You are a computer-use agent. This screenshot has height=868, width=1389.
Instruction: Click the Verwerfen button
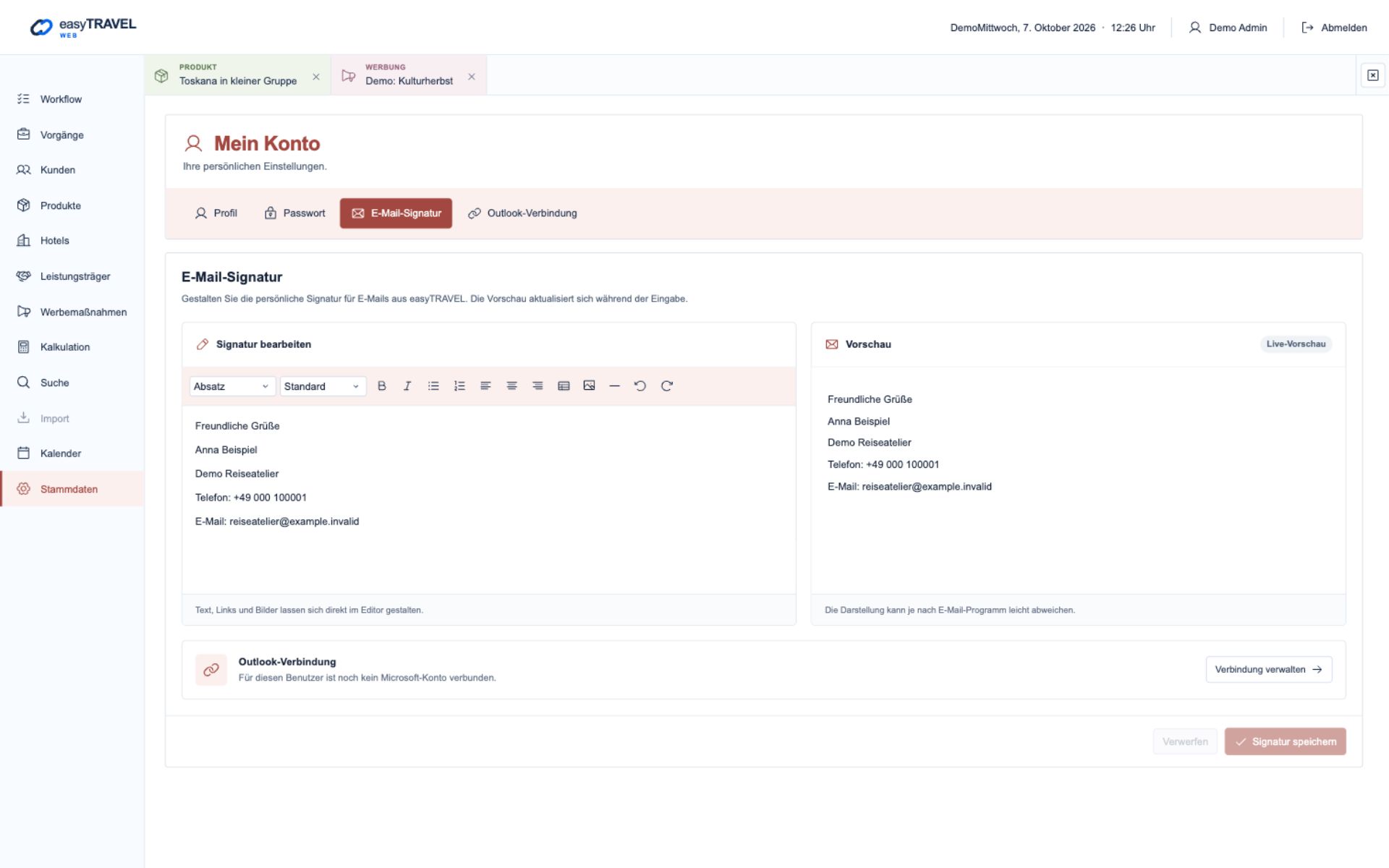[x=1185, y=741]
